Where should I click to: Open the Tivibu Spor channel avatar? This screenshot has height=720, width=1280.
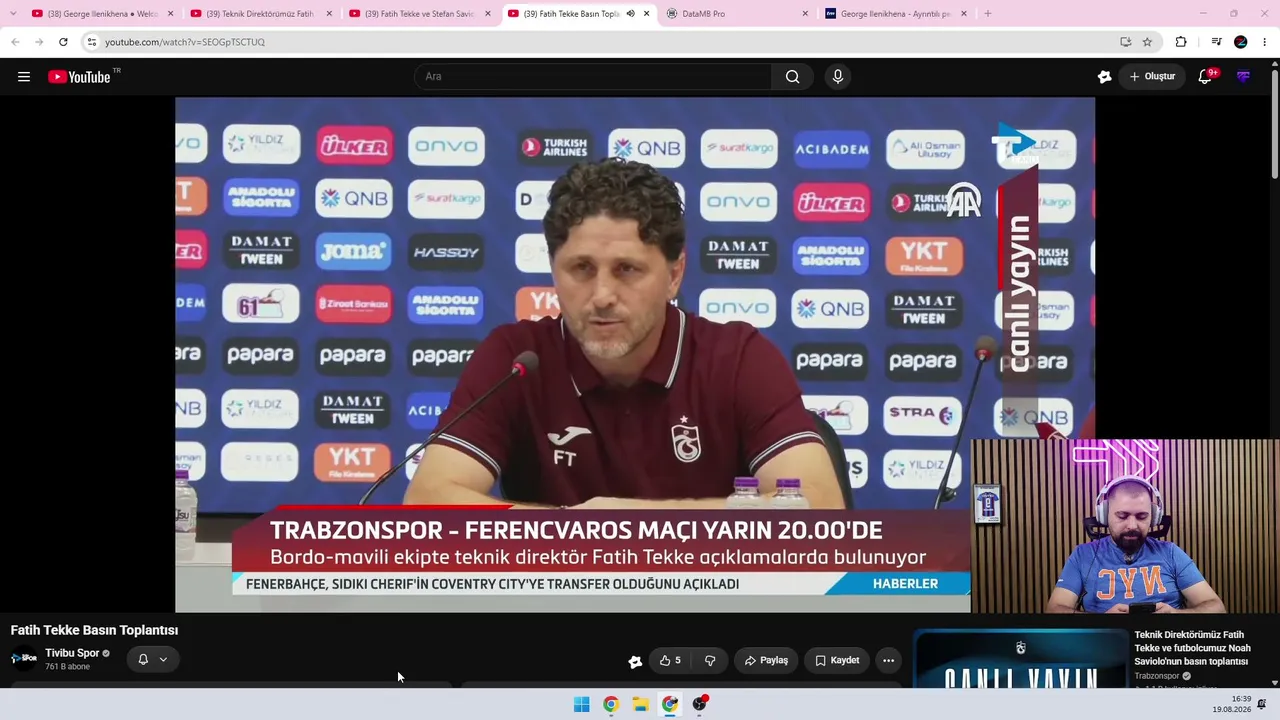[24, 658]
